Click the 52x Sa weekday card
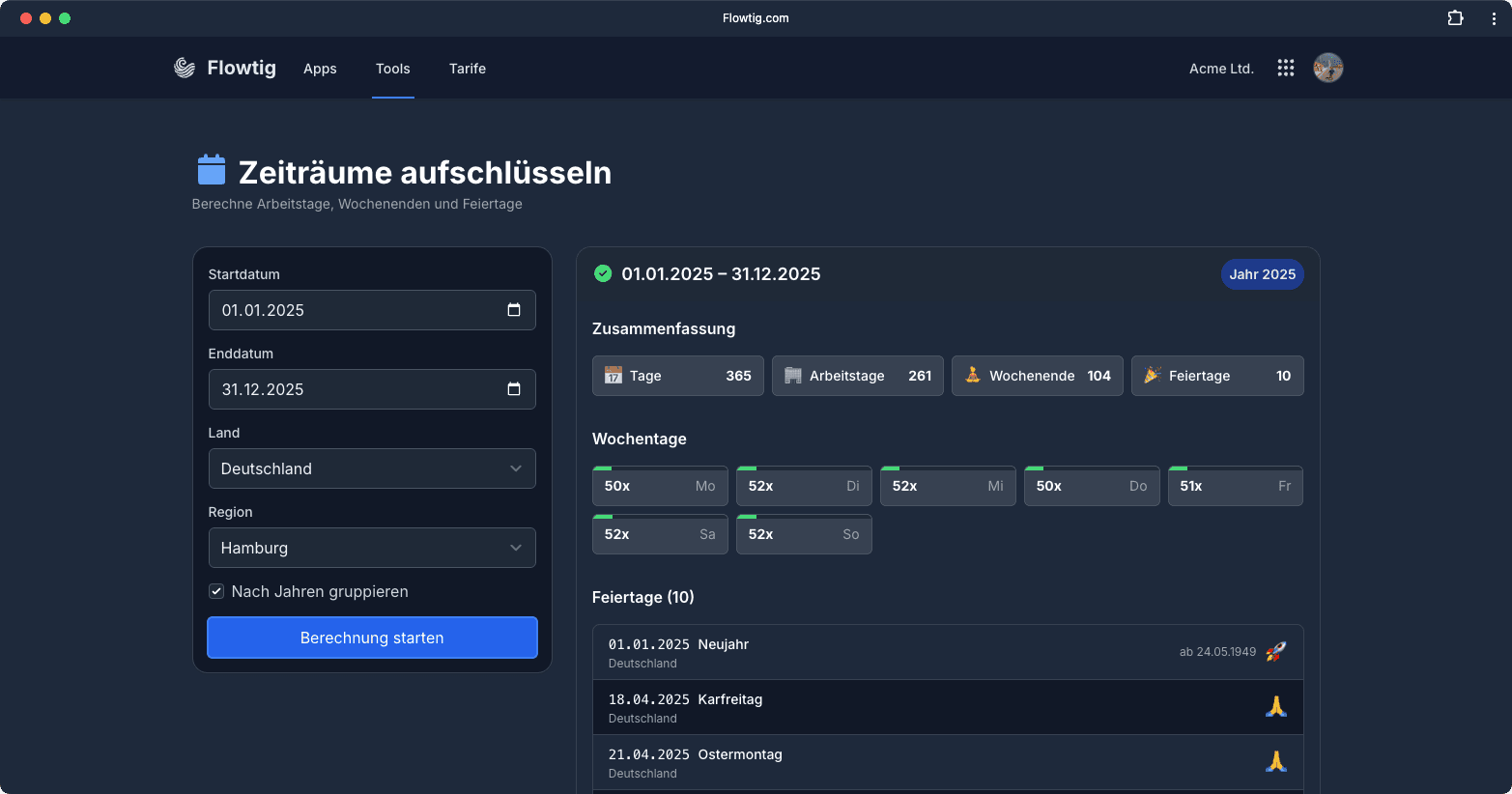This screenshot has height=794, width=1512. (x=660, y=534)
